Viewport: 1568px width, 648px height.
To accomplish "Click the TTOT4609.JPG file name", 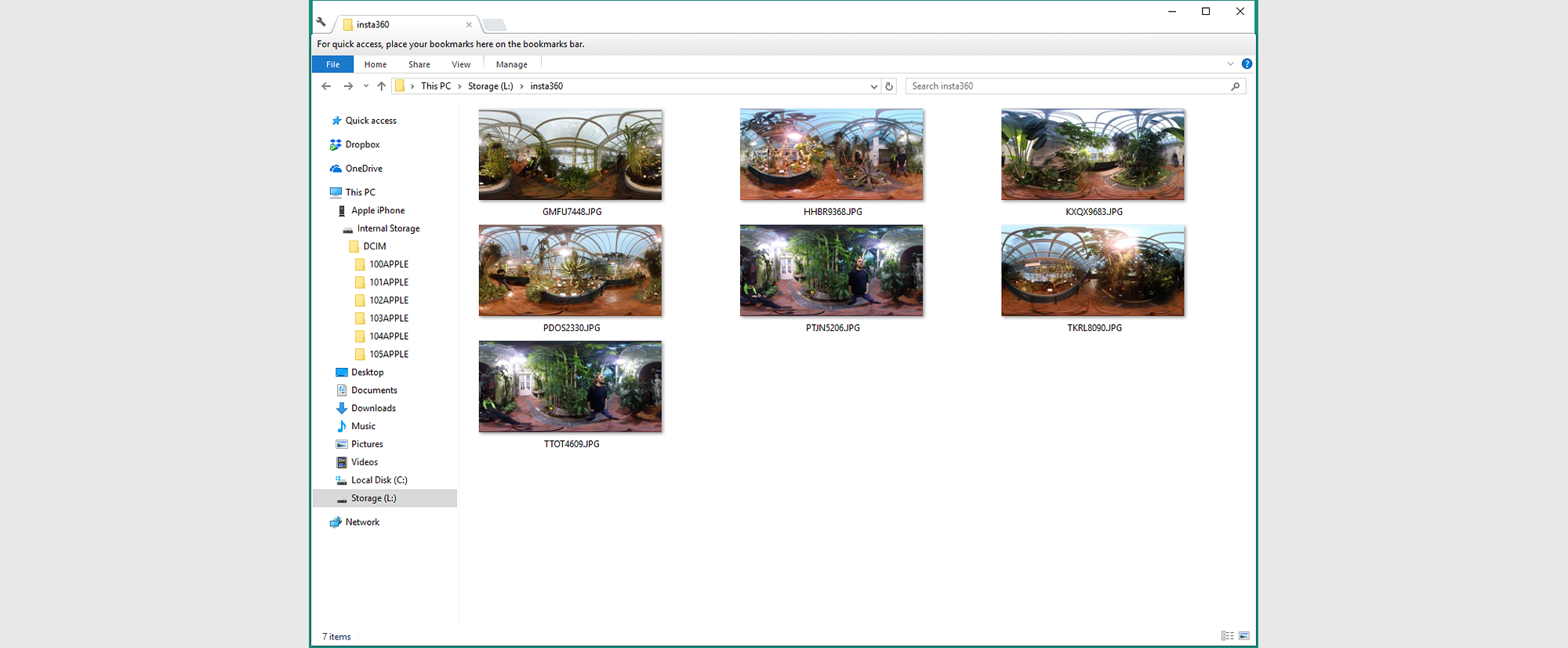I will [572, 444].
